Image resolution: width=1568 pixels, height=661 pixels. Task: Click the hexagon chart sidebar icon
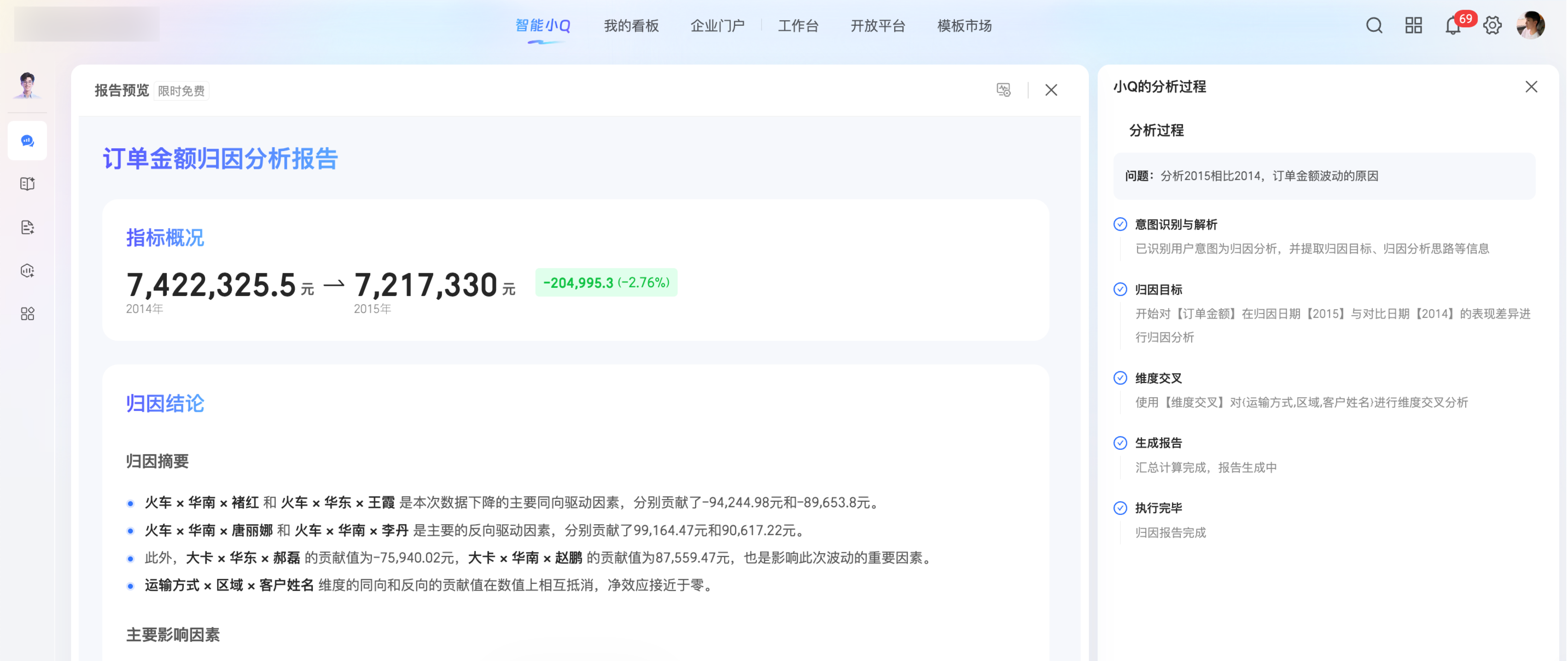pos(27,271)
